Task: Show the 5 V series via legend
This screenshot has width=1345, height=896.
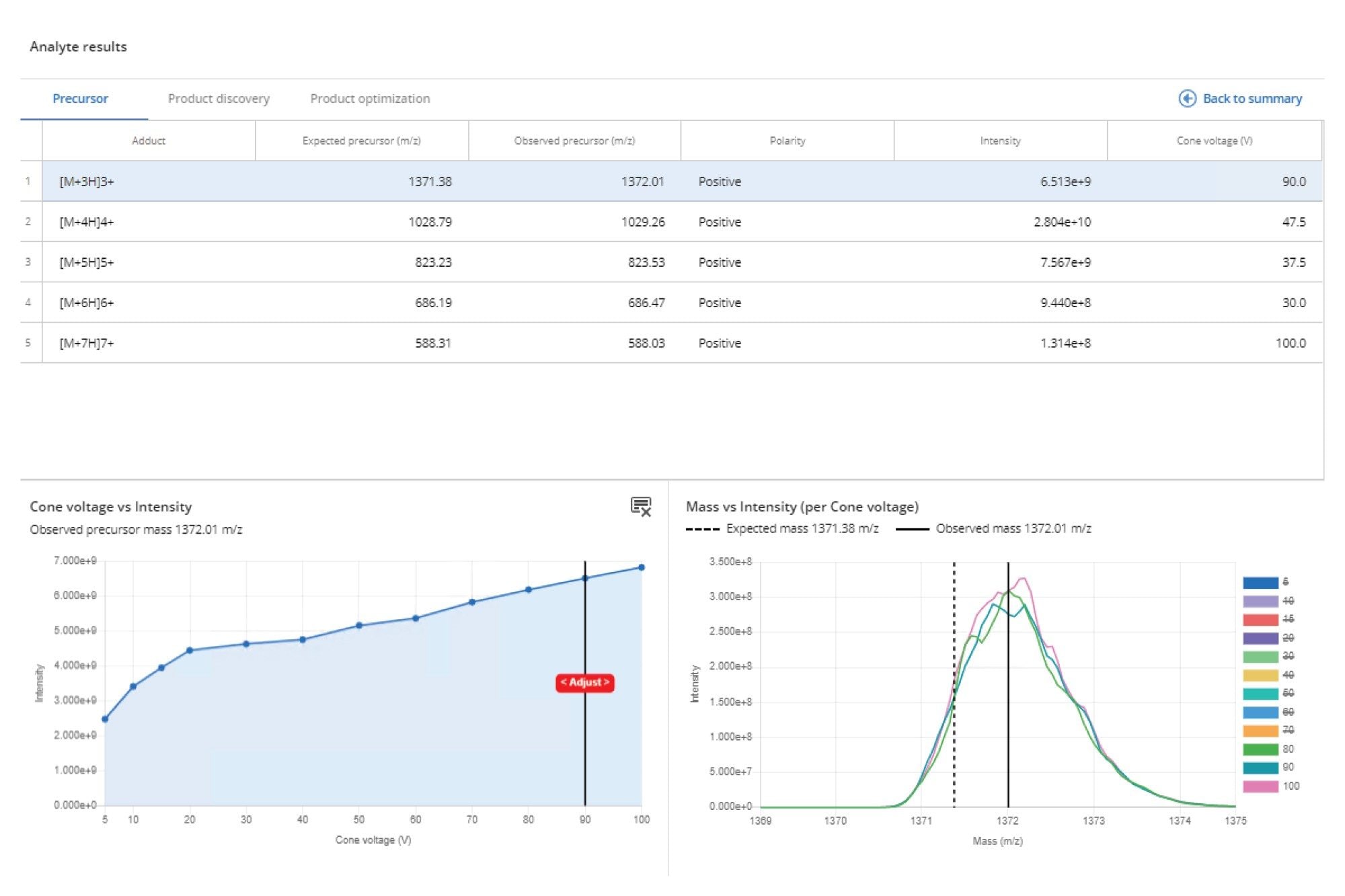Action: tap(1260, 583)
